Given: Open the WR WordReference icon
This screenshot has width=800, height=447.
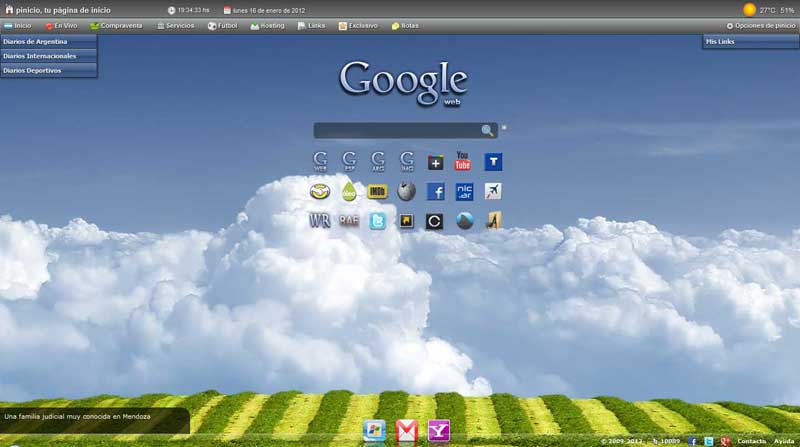Looking at the screenshot, I should pyautogui.click(x=320, y=221).
